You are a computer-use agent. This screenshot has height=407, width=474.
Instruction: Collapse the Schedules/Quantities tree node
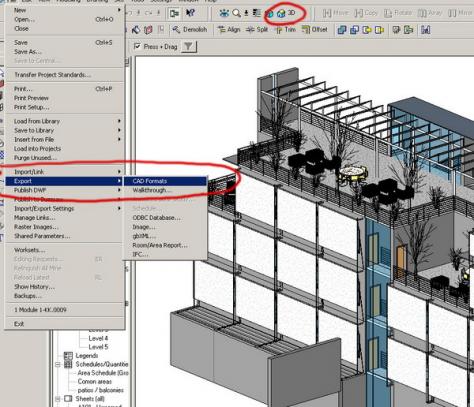pyautogui.click(x=57, y=364)
